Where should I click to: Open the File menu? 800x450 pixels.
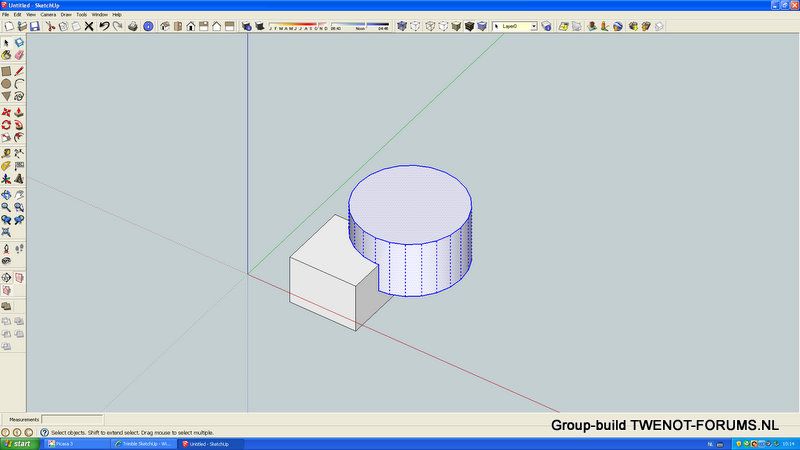click(x=5, y=15)
